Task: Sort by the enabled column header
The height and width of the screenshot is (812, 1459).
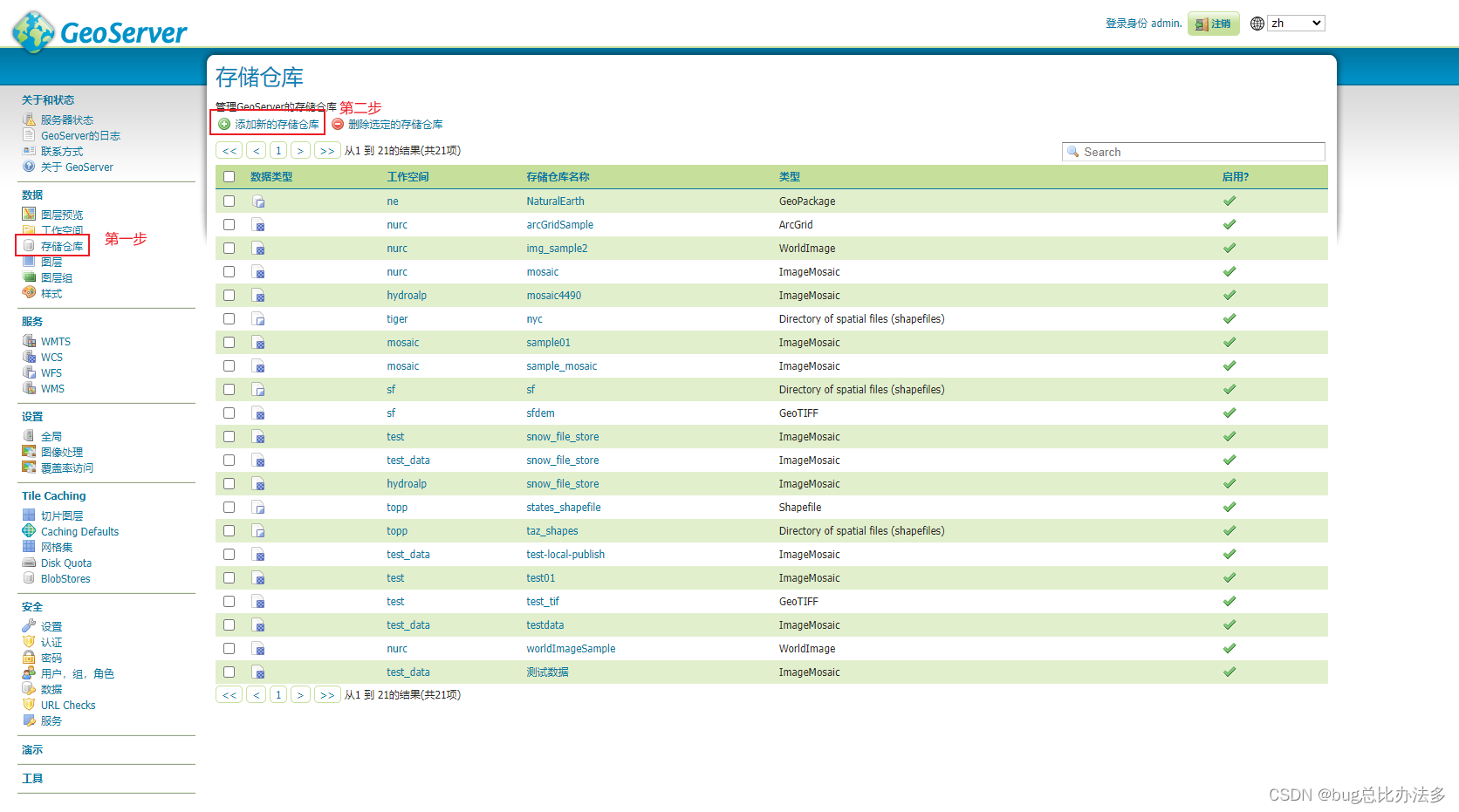Action: [x=1235, y=177]
